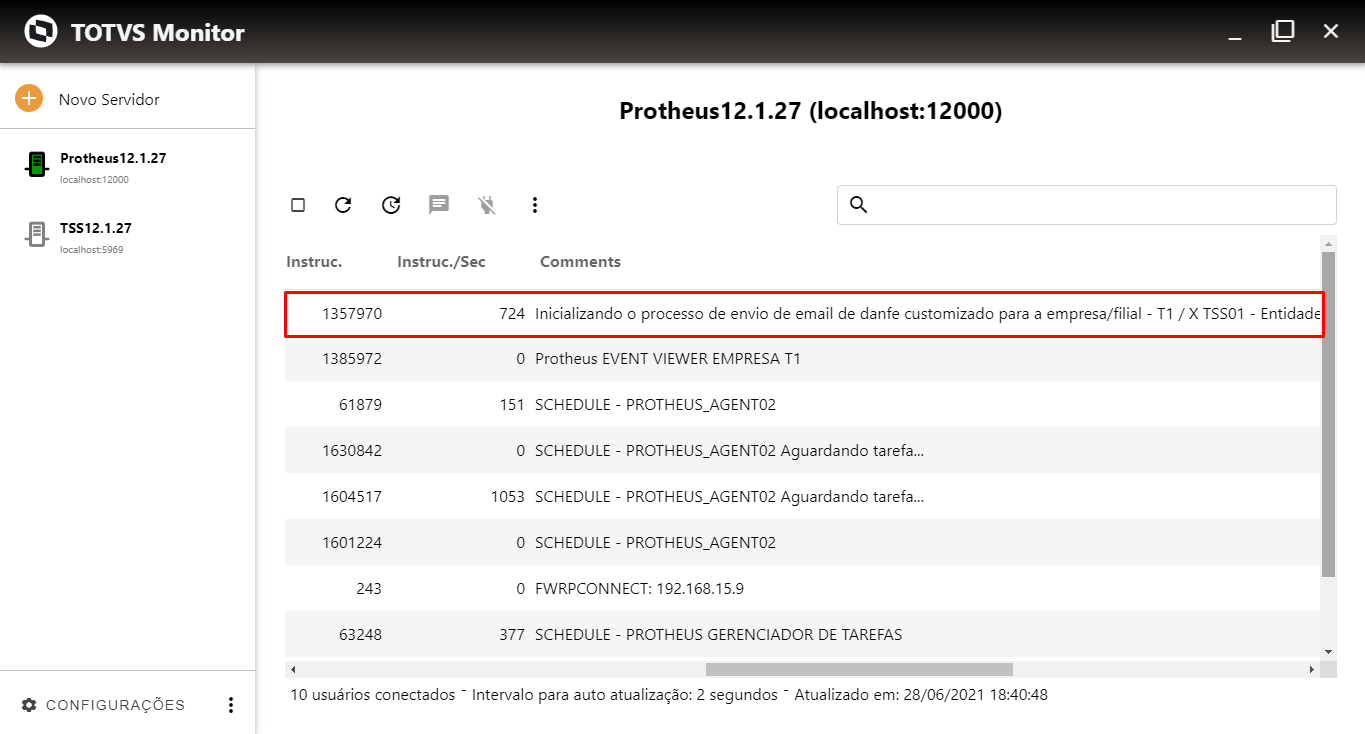Maximize the TOTVS Monitor window
The width and height of the screenshot is (1365, 734).
click(1283, 31)
